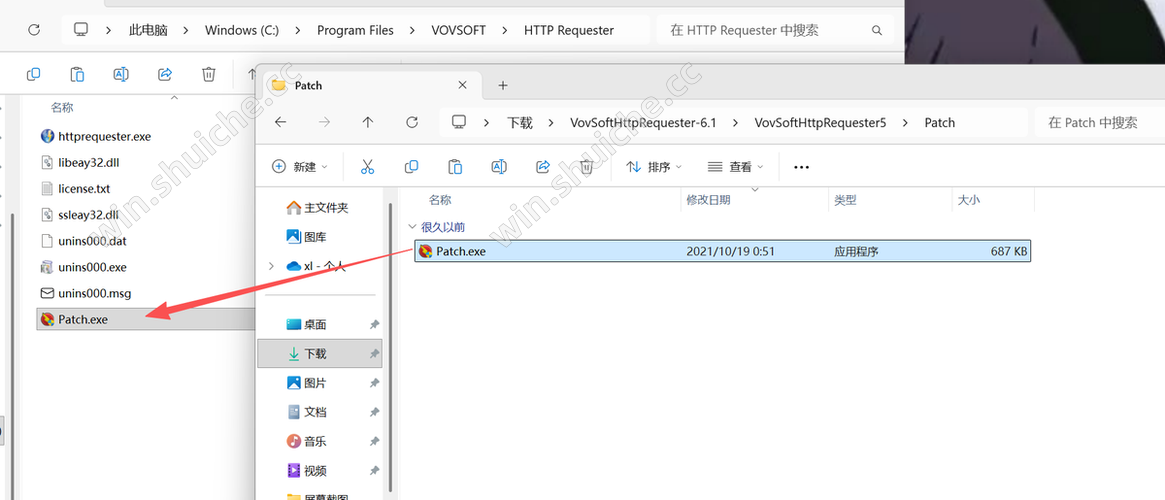Screen dimensions: 1165x500
Task: Click Rename icon in Patch window toolbar
Action: pos(499,166)
